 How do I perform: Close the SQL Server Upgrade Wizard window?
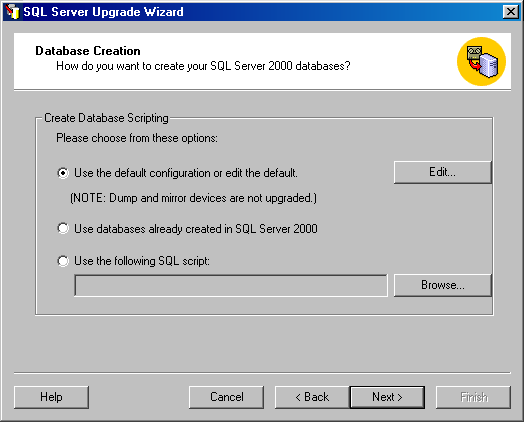(511, 12)
